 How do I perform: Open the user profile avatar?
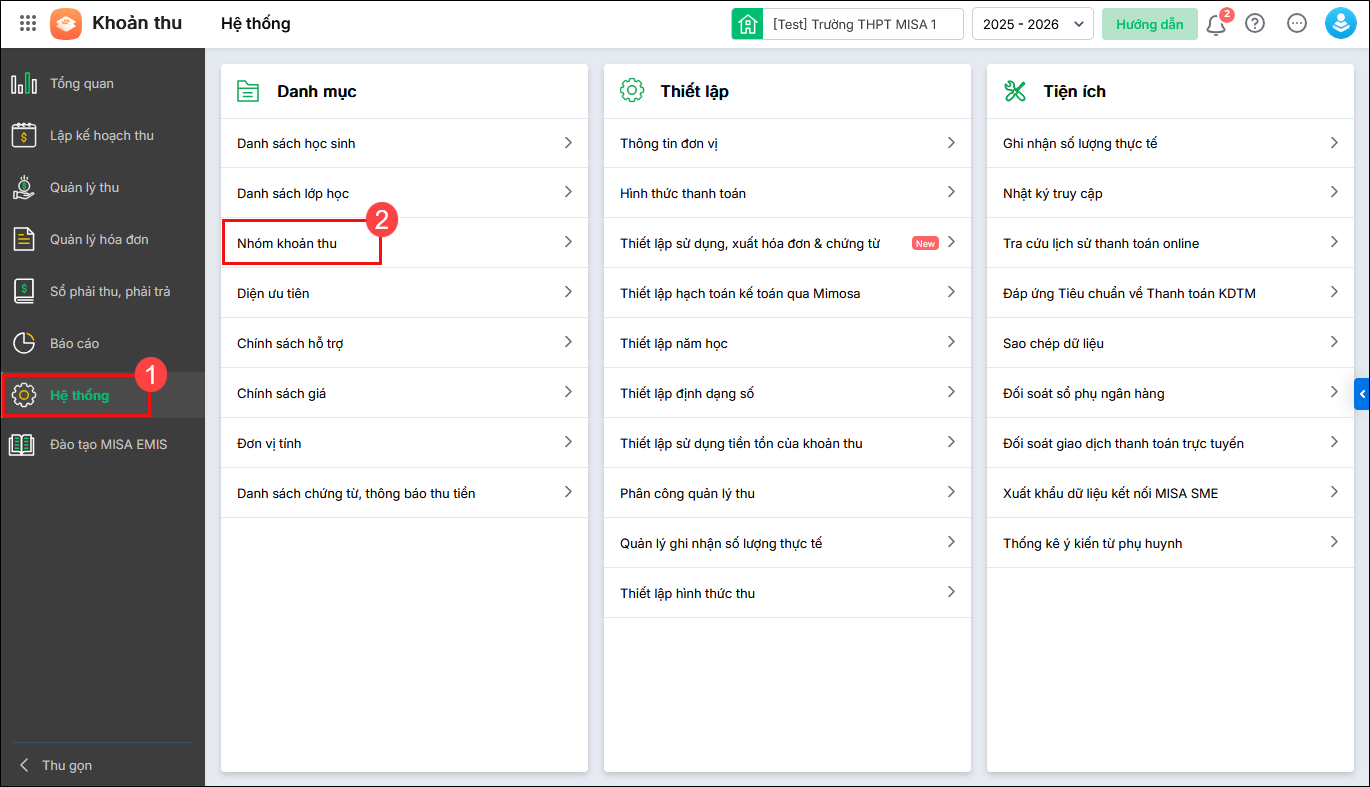point(1340,24)
